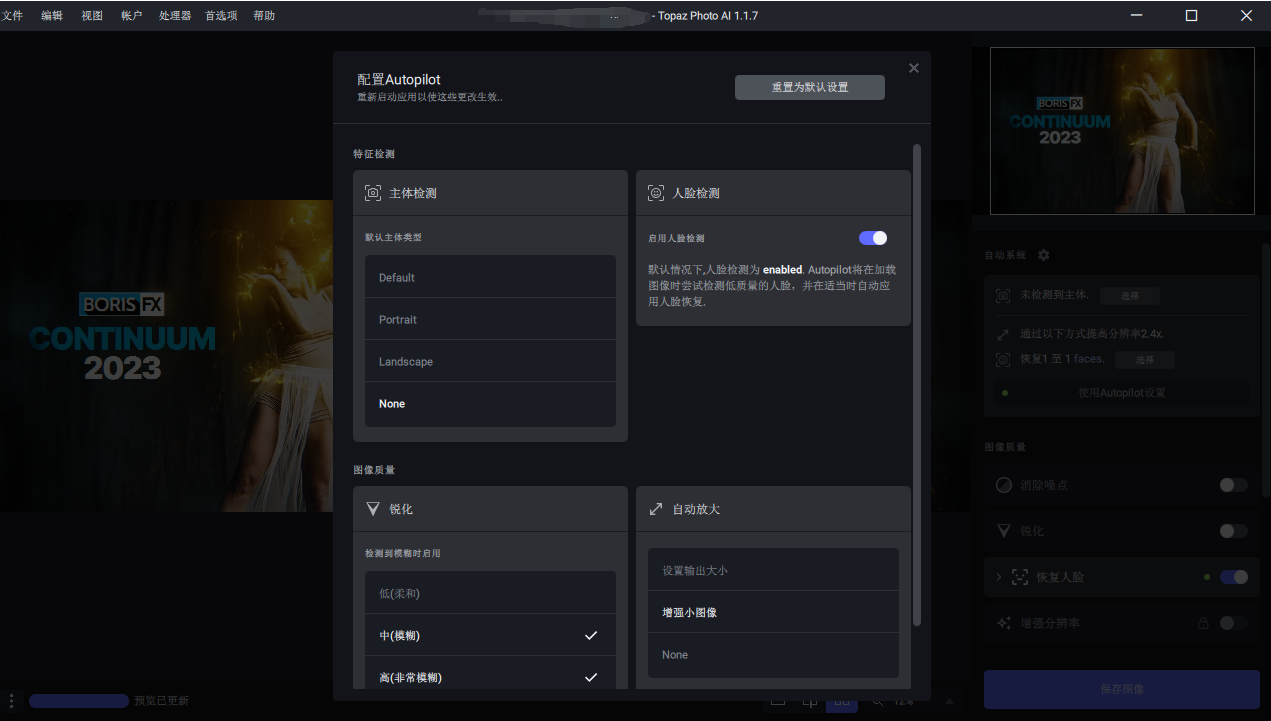This screenshot has height=721, width=1271.
Task: Click the main Continuum 2023 image preview
Action: tap(166, 356)
